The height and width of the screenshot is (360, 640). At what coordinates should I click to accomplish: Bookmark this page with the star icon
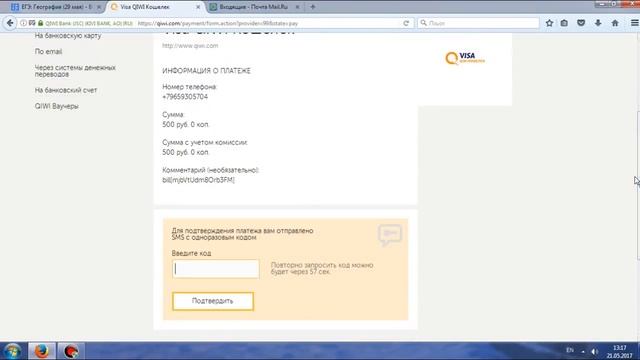(549, 23)
